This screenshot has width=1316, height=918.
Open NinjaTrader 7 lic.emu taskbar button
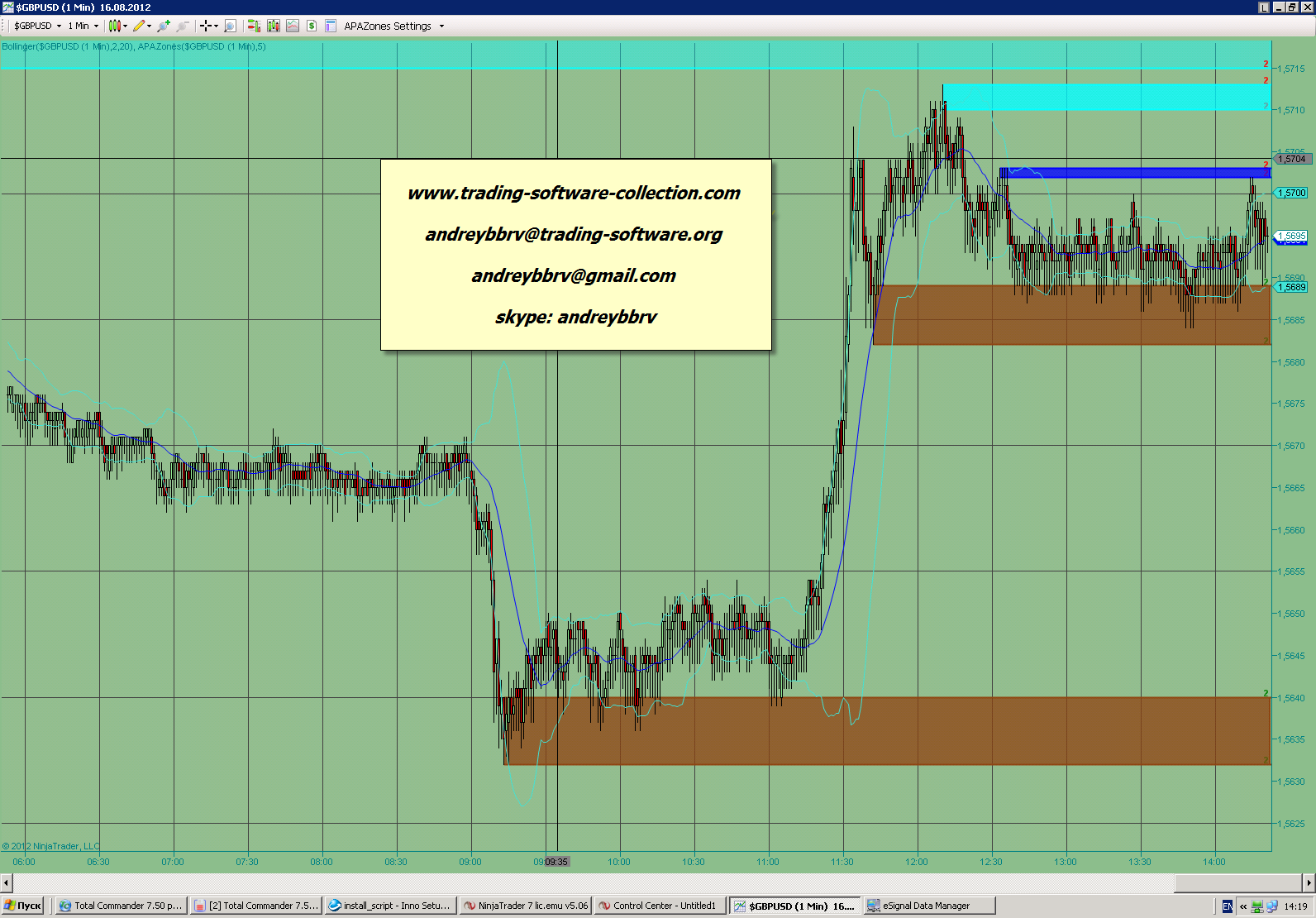tap(526, 906)
